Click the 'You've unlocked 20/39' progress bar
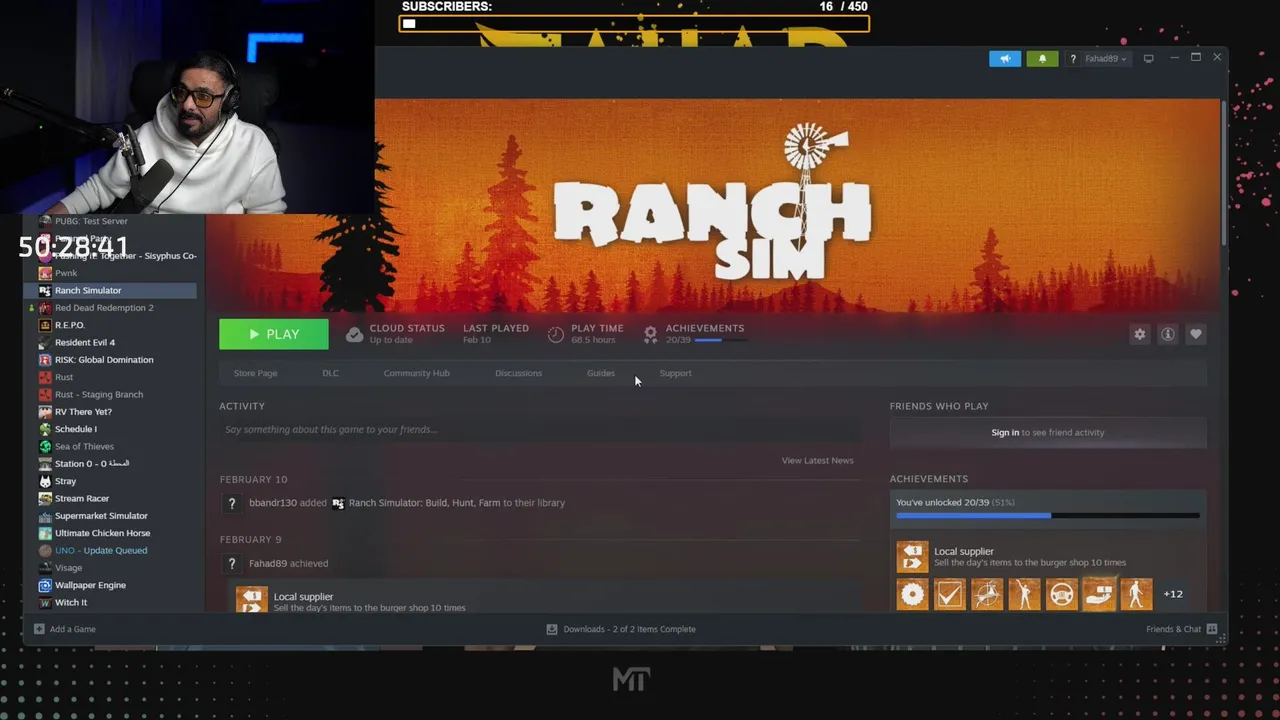 (x=1047, y=516)
